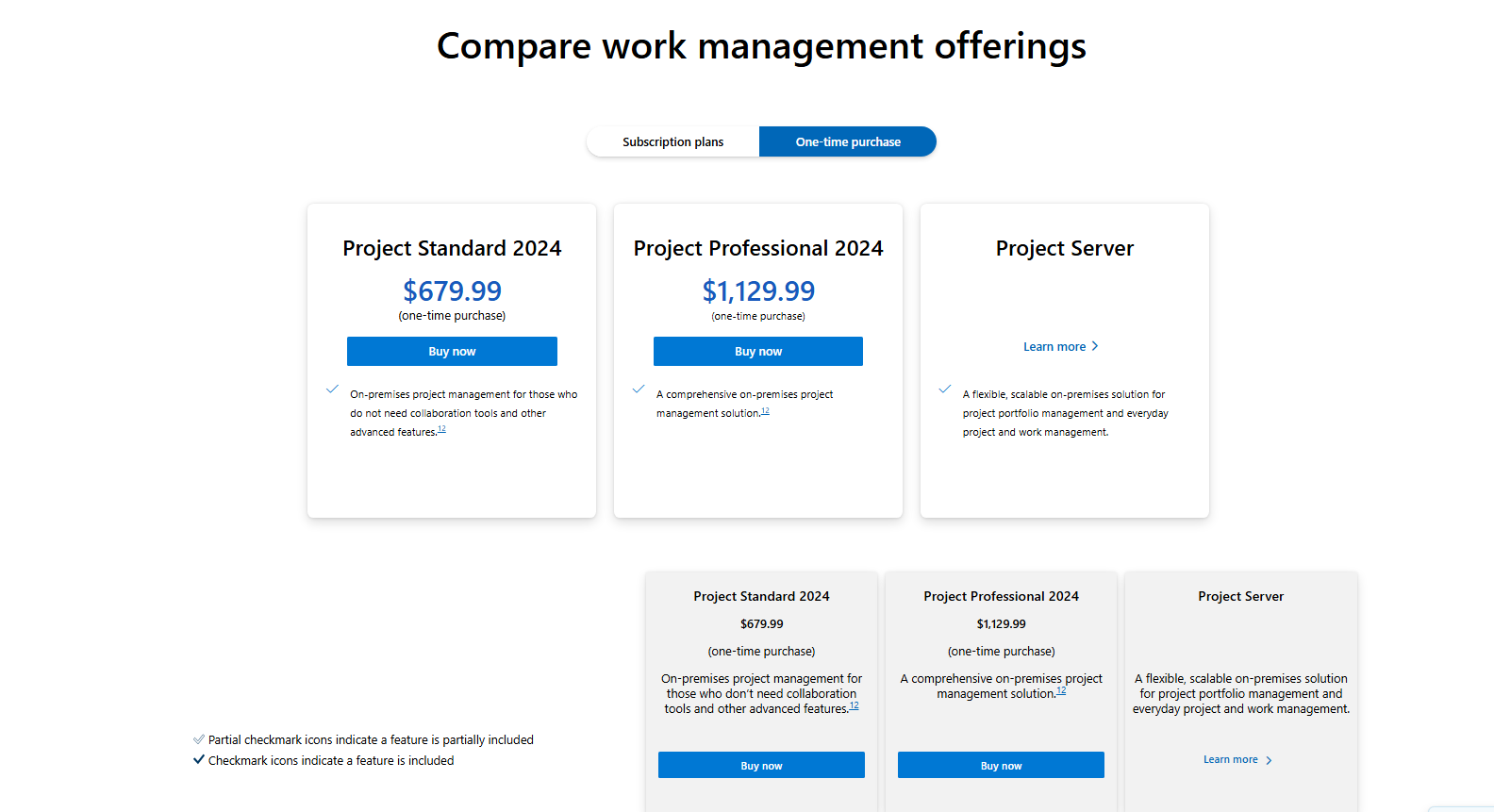This screenshot has height=812, width=1494.
Task: Click the Project Standard 2024 comparison table header
Action: pyautogui.click(x=761, y=596)
